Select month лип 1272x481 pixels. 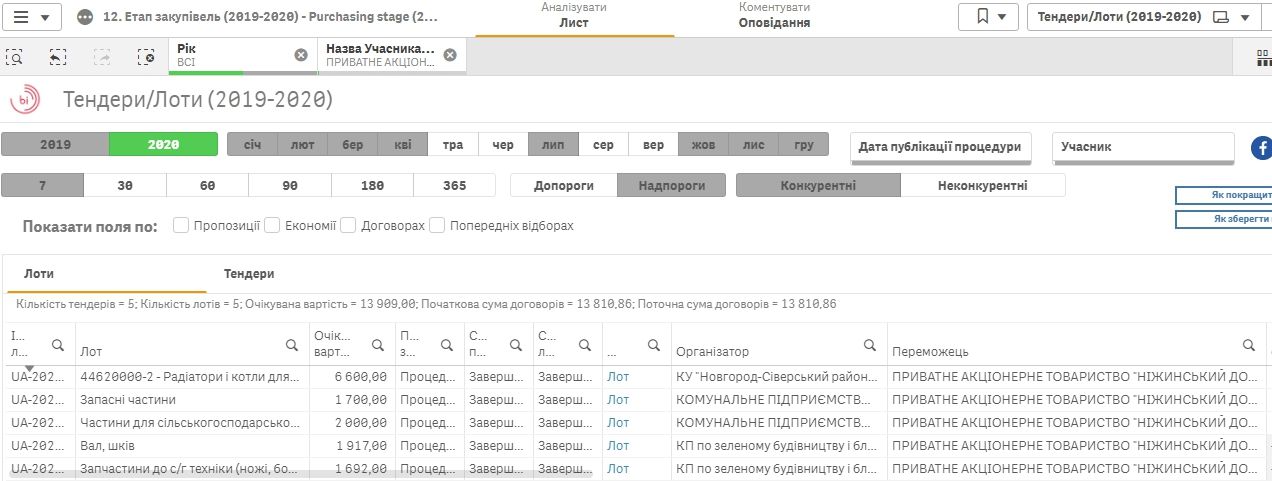click(553, 144)
